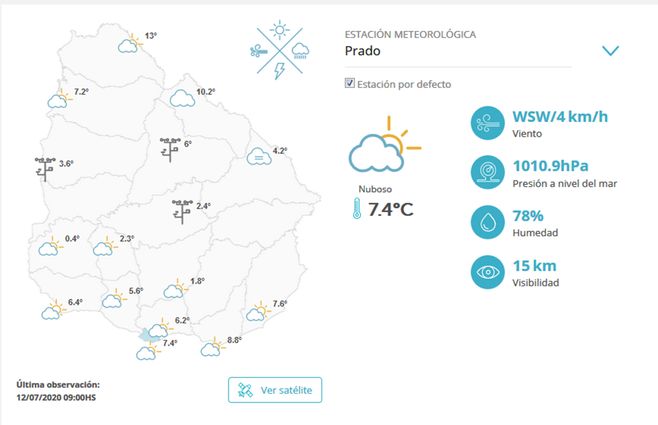
Task: Select the 6.4° southwest station icon
Action: [52, 310]
